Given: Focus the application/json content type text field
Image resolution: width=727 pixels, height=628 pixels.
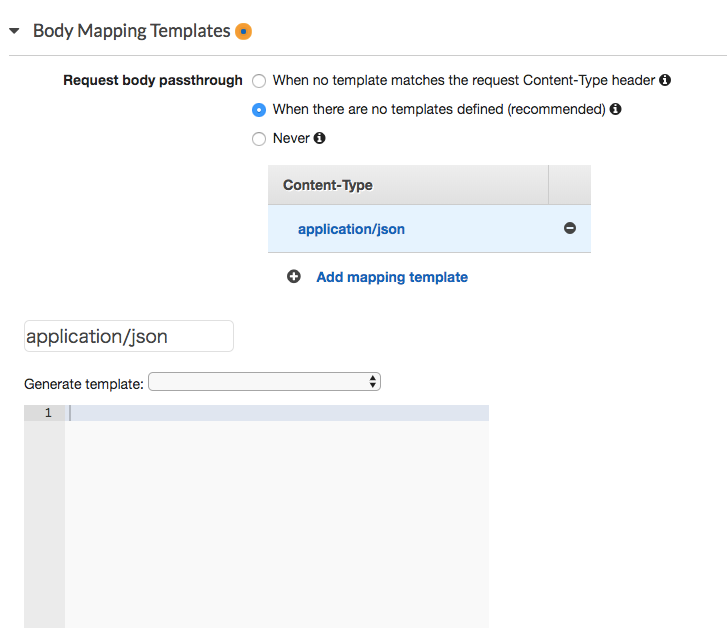Looking at the screenshot, I should [128, 337].
